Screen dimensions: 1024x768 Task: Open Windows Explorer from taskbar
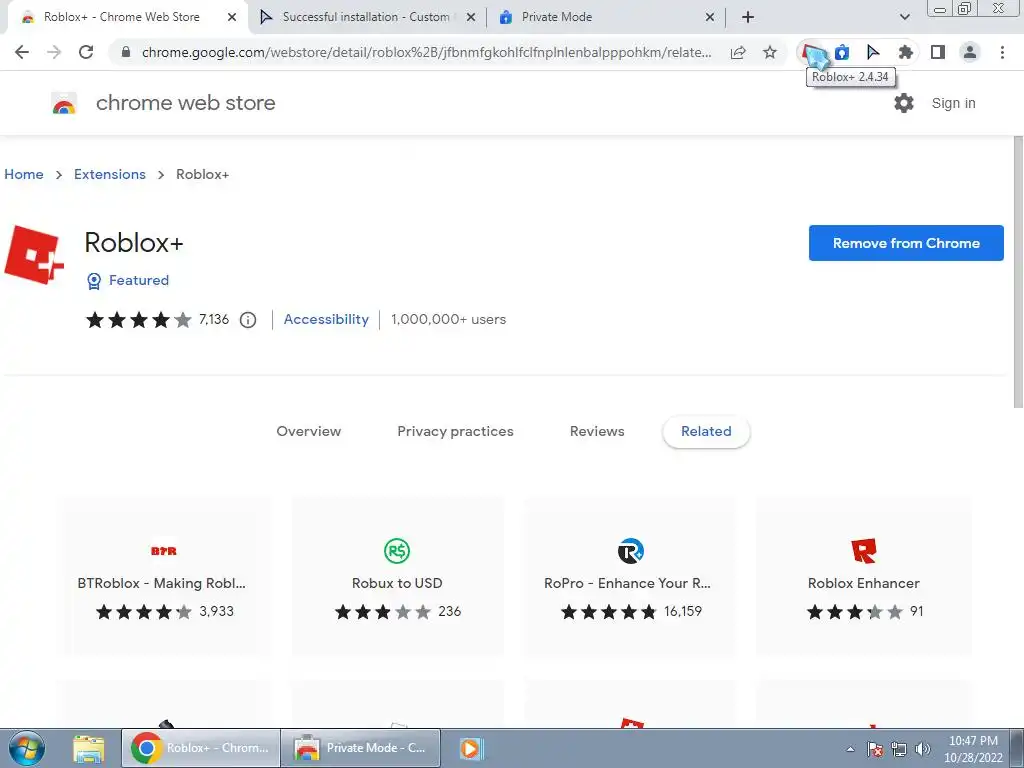[88, 748]
